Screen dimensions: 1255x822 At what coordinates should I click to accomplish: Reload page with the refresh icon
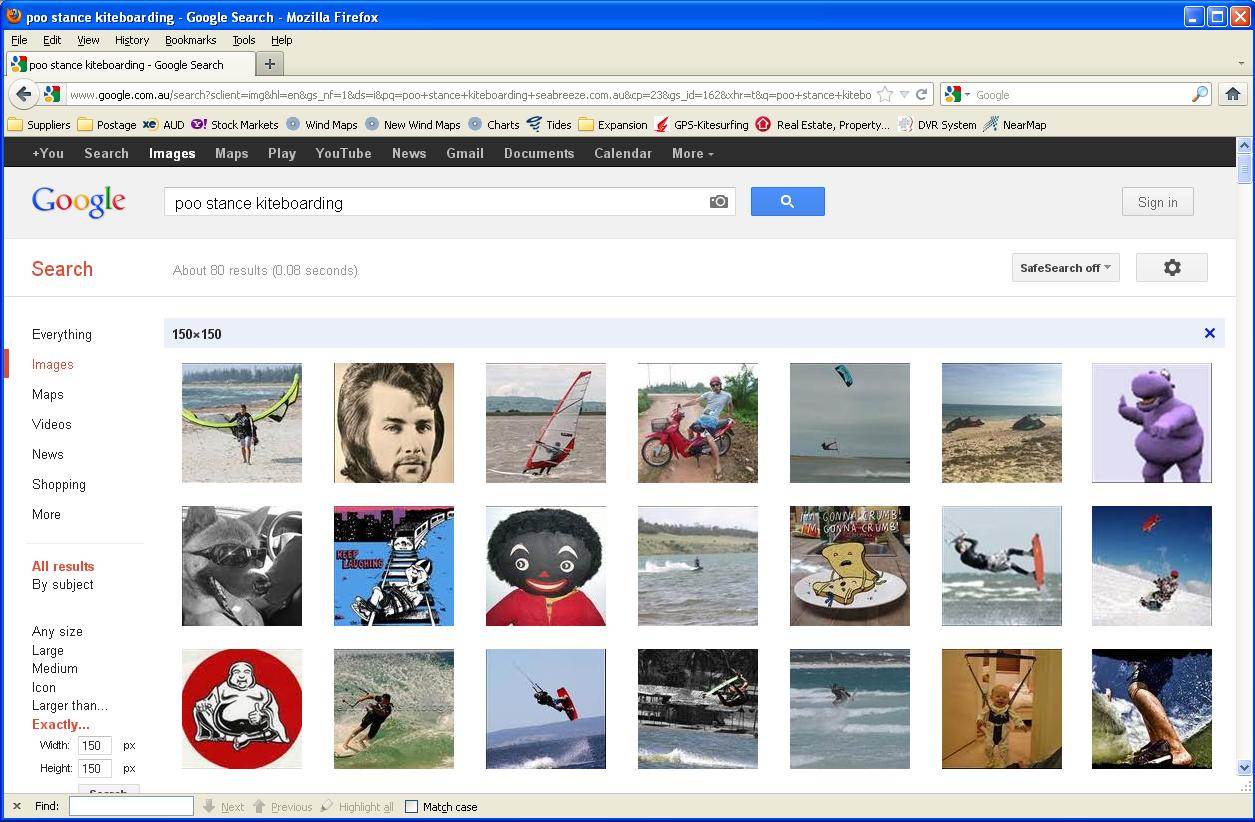pos(922,94)
